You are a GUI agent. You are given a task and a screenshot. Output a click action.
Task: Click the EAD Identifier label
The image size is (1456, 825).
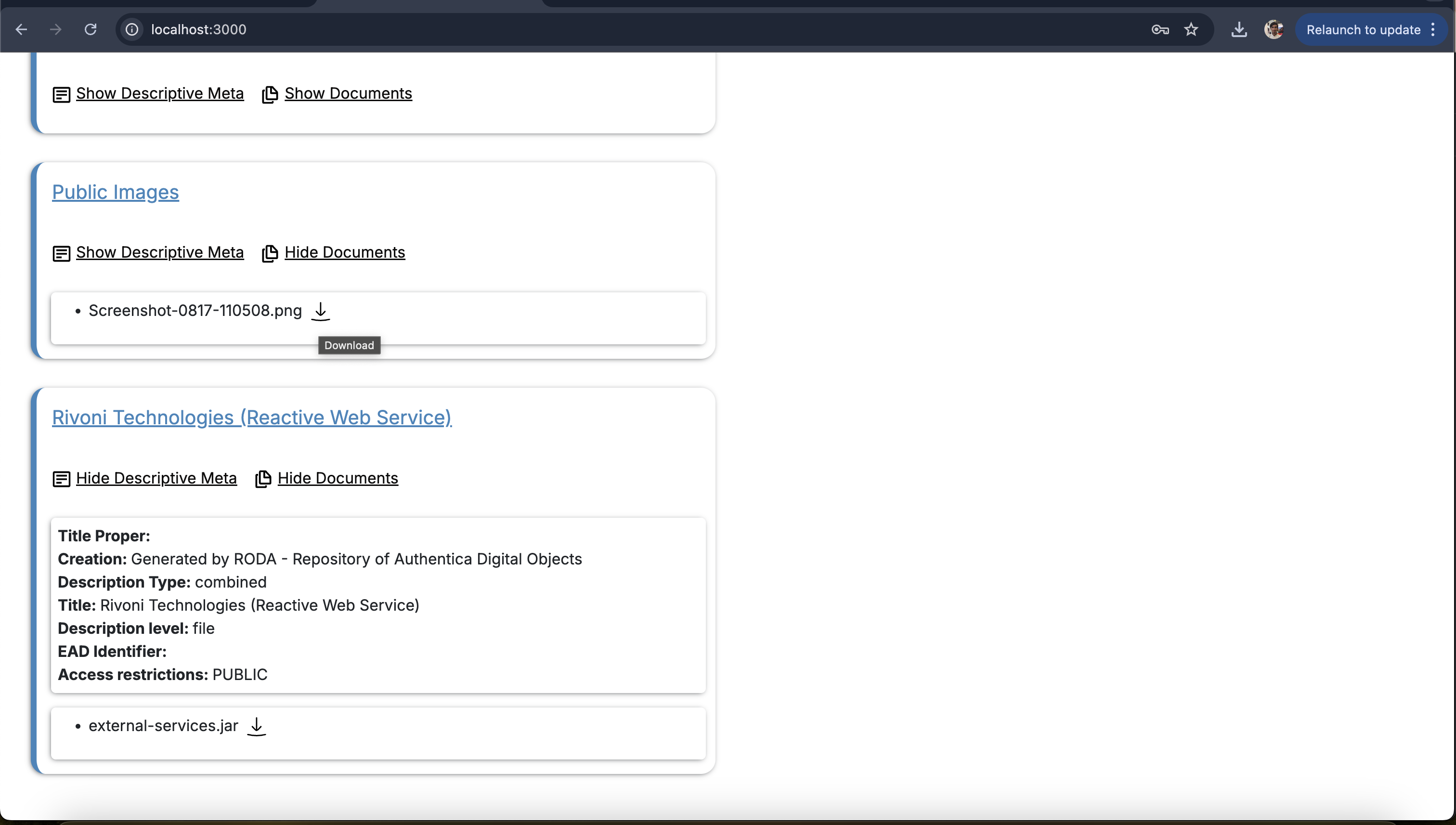pos(112,651)
